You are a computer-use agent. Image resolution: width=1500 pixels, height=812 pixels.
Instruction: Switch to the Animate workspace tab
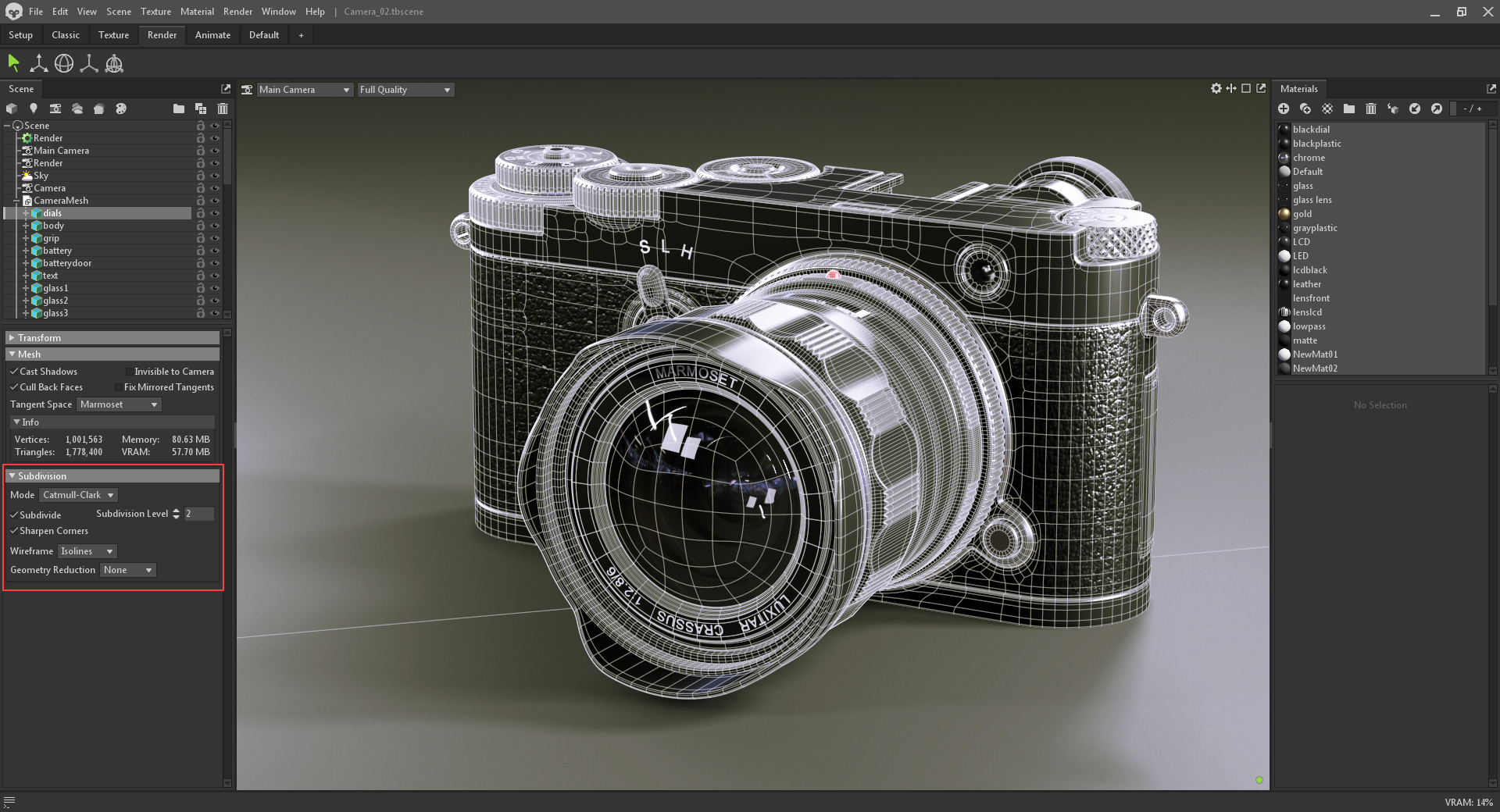click(212, 35)
